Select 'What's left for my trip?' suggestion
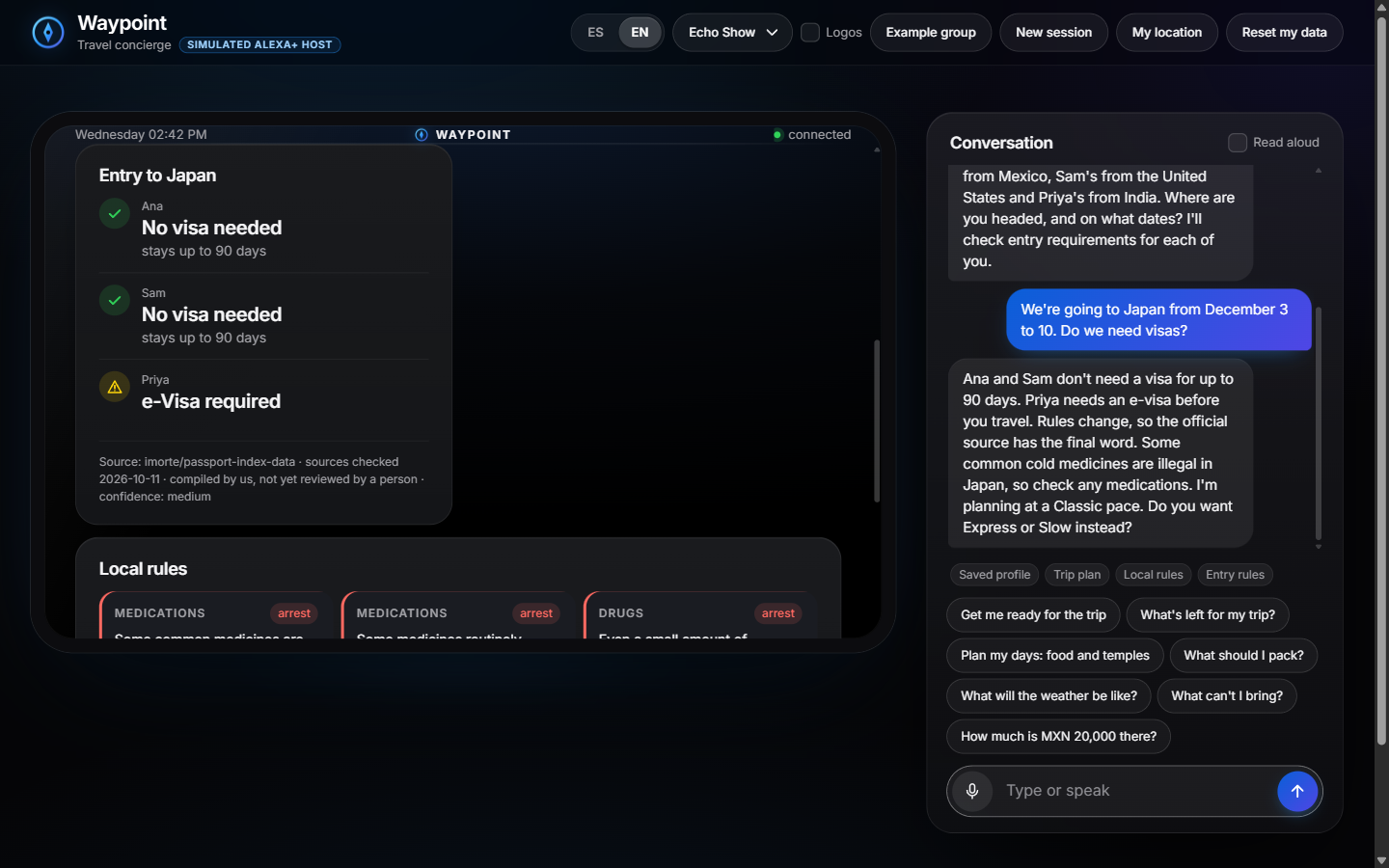 1208,615
